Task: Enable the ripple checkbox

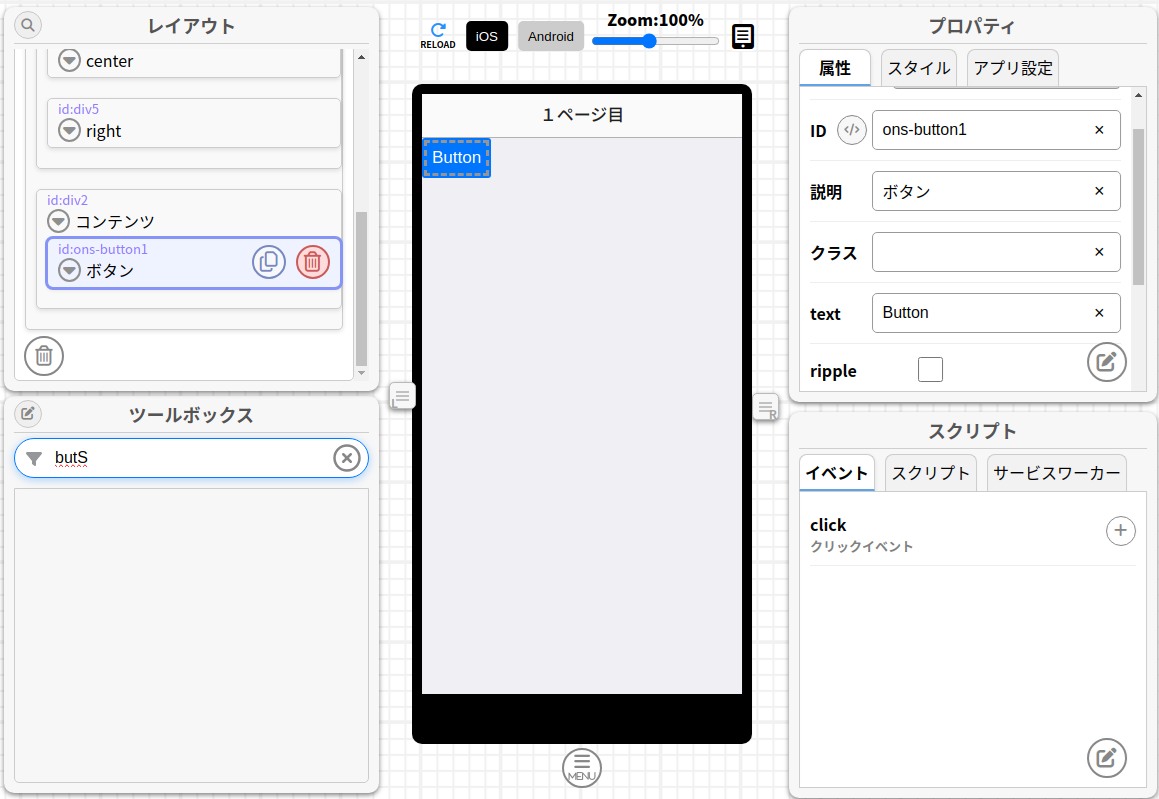Action: point(930,369)
